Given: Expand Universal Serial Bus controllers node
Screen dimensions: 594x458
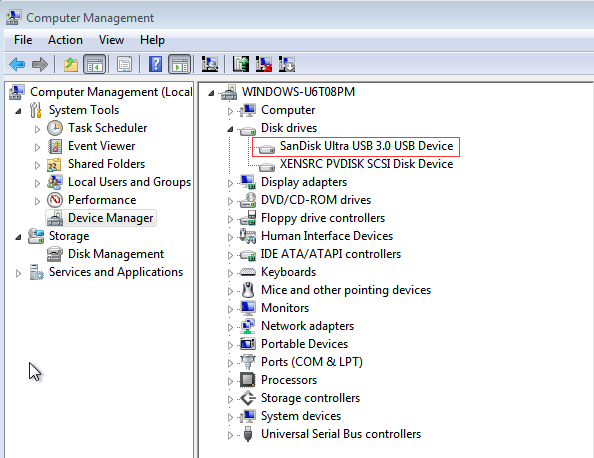Looking at the screenshot, I should [x=230, y=435].
